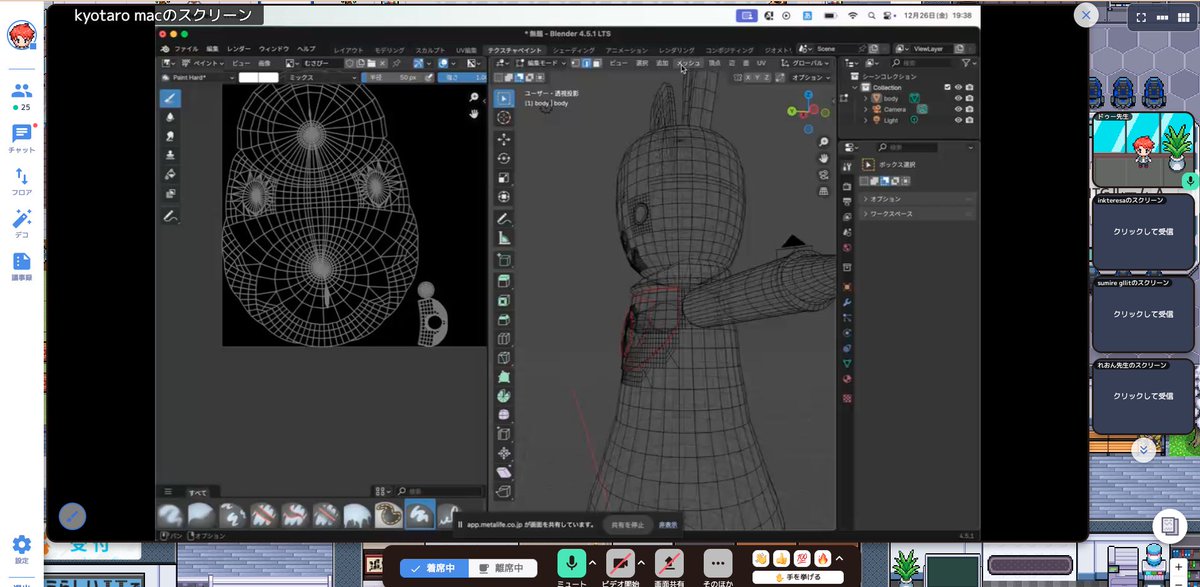Click the viewport zoom magnifier icon

tap(823, 141)
